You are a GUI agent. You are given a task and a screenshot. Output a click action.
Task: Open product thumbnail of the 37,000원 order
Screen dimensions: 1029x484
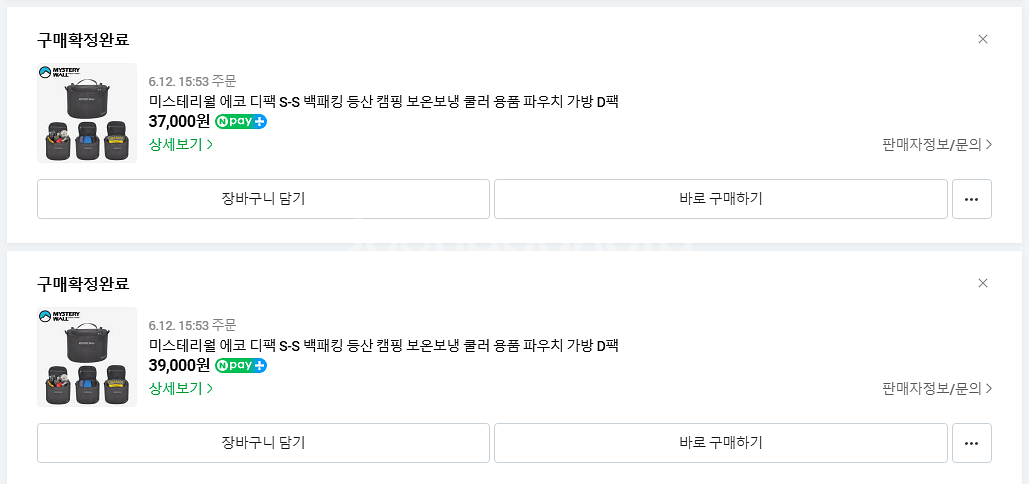tap(87, 113)
